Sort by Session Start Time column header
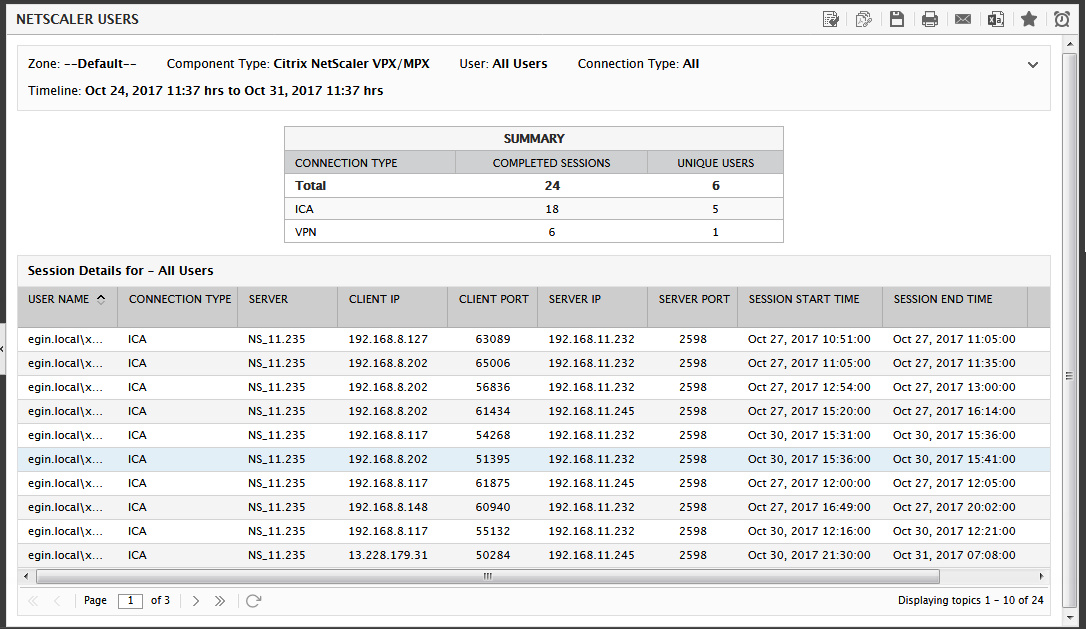The image size is (1086, 629). [810, 307]
